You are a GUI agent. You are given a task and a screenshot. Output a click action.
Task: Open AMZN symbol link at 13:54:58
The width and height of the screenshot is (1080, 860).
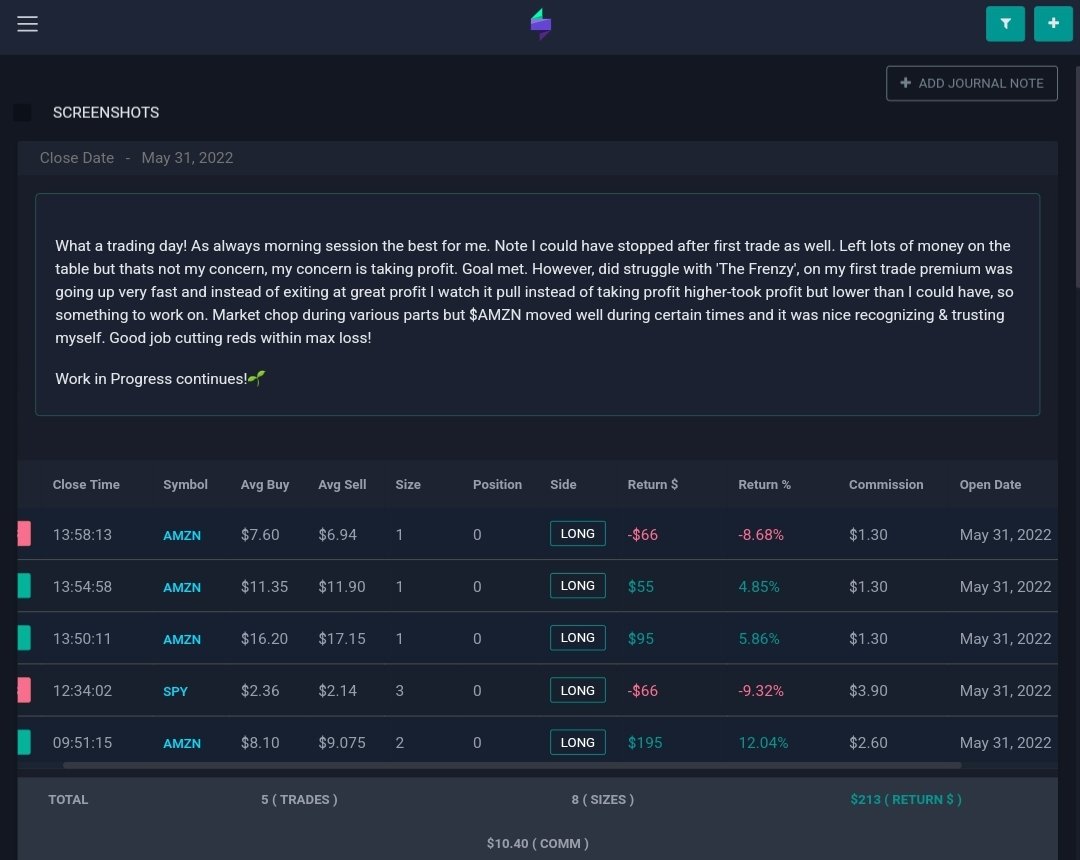tap(182, 588)
